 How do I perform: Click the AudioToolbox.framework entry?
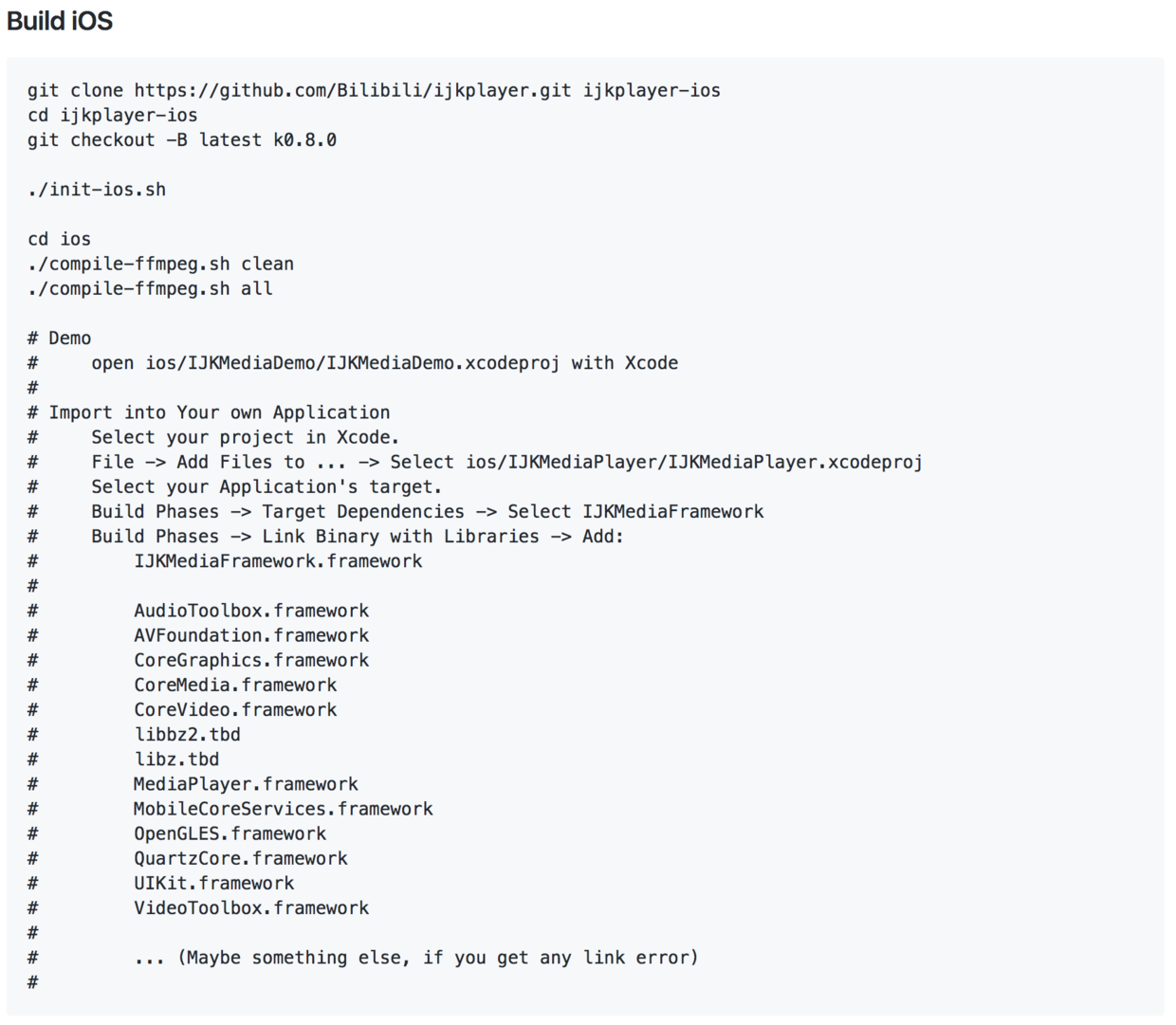[x=251, y=611]
